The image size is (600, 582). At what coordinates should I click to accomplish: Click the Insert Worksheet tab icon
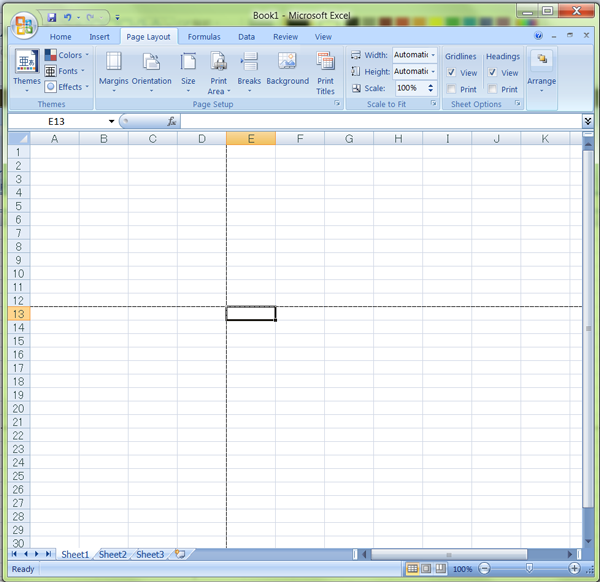180,554
